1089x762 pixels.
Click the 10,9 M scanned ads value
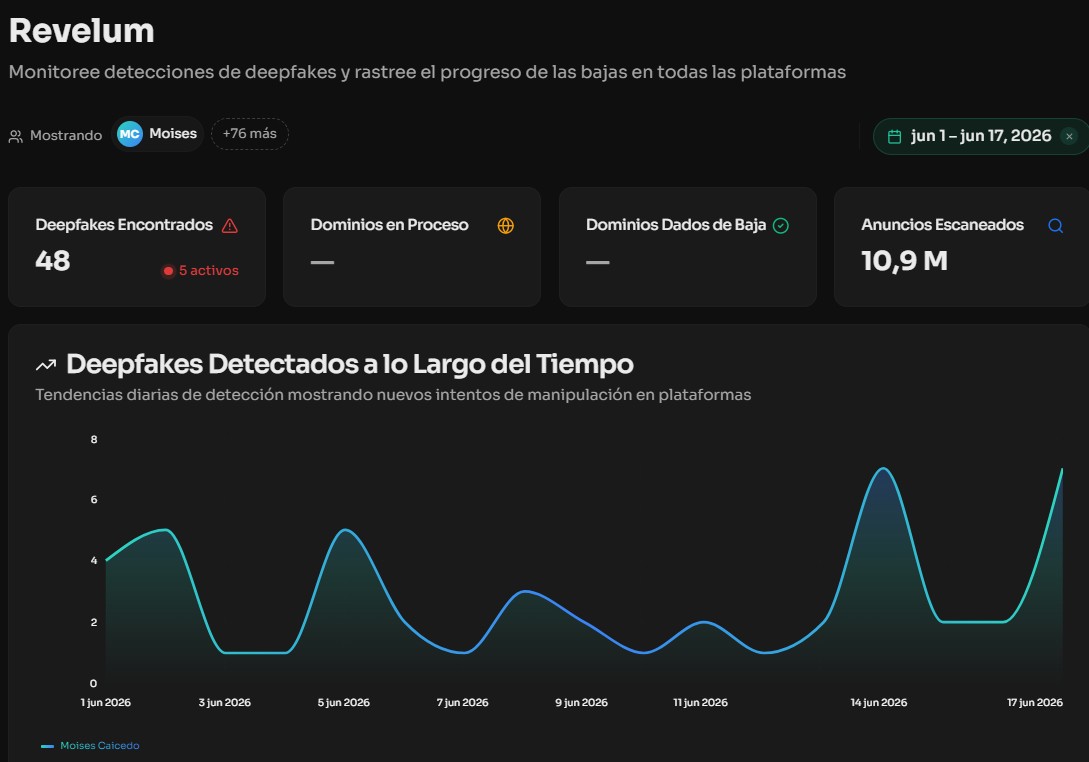pyautogui.click(x=904, y=260)
